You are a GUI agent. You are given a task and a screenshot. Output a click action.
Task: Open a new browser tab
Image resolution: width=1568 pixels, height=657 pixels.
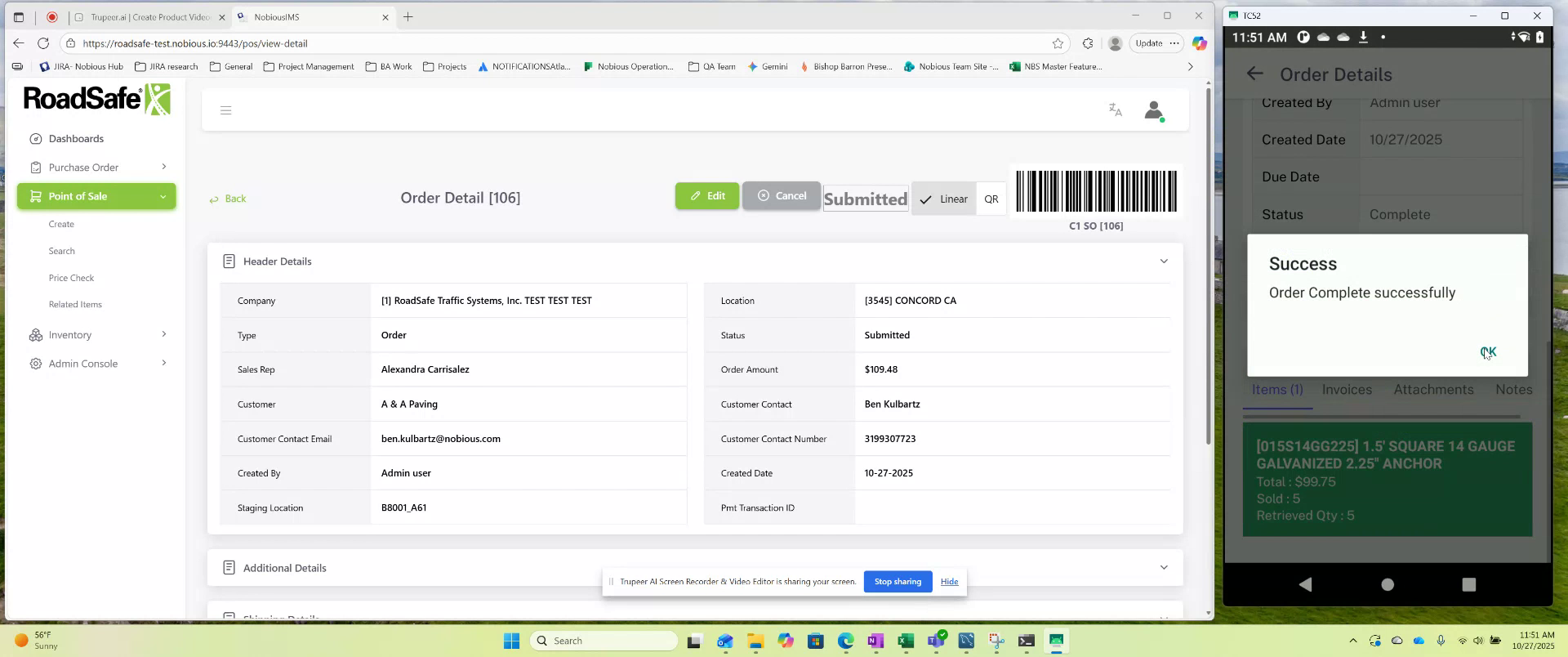[408, 16]
